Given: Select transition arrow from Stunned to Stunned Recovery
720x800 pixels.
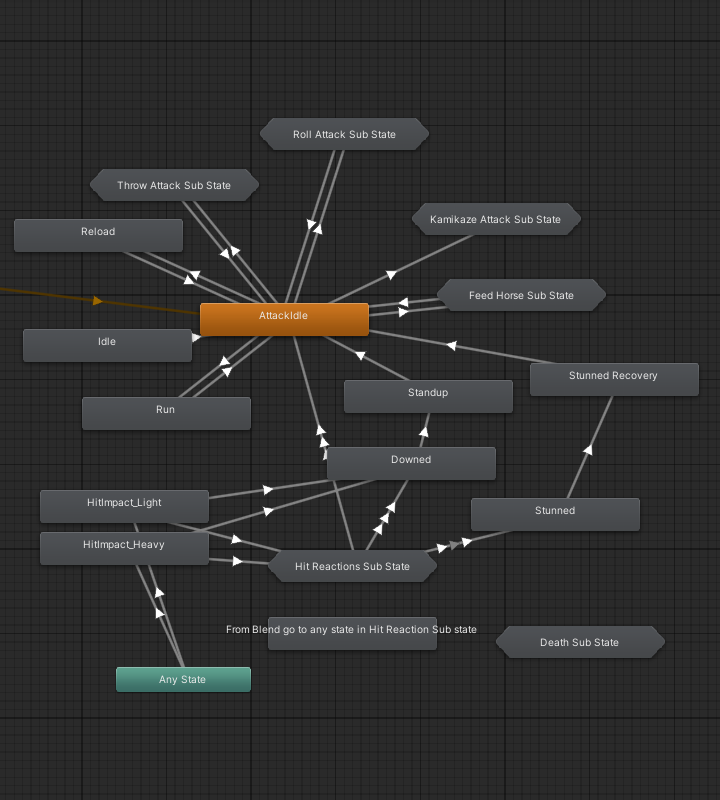Looking at the screenshot, I should point(588,450).
